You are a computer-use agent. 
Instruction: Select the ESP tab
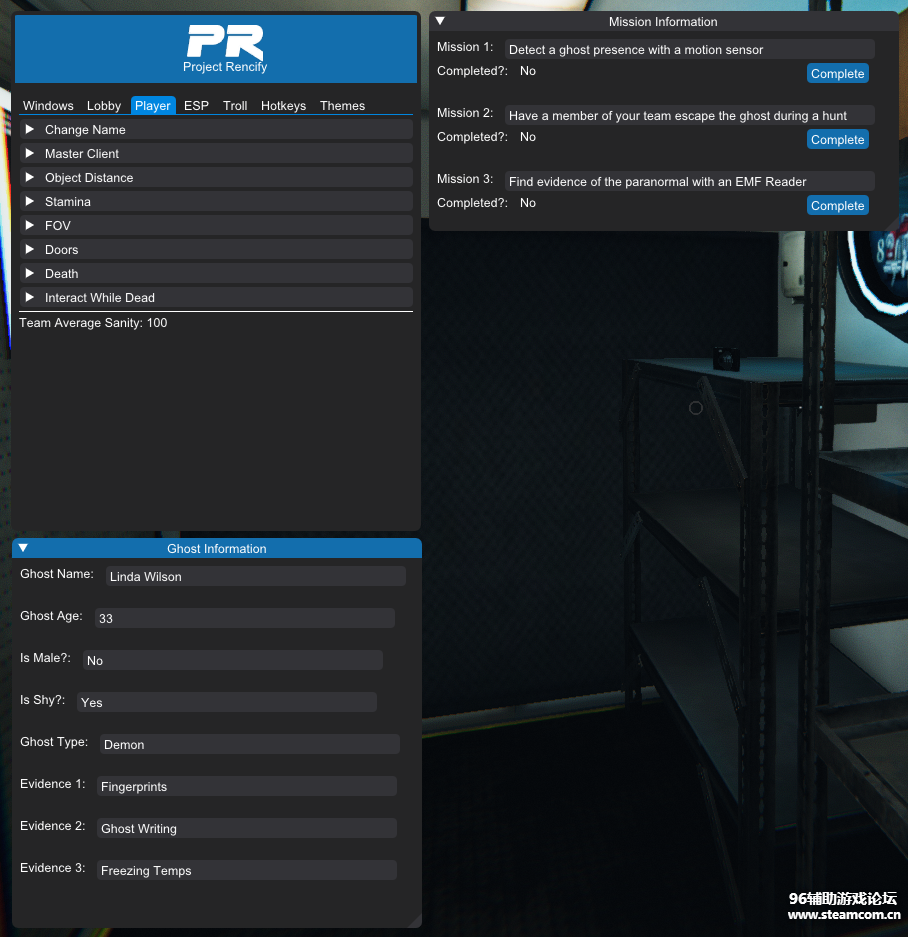(x=196, y=106)
